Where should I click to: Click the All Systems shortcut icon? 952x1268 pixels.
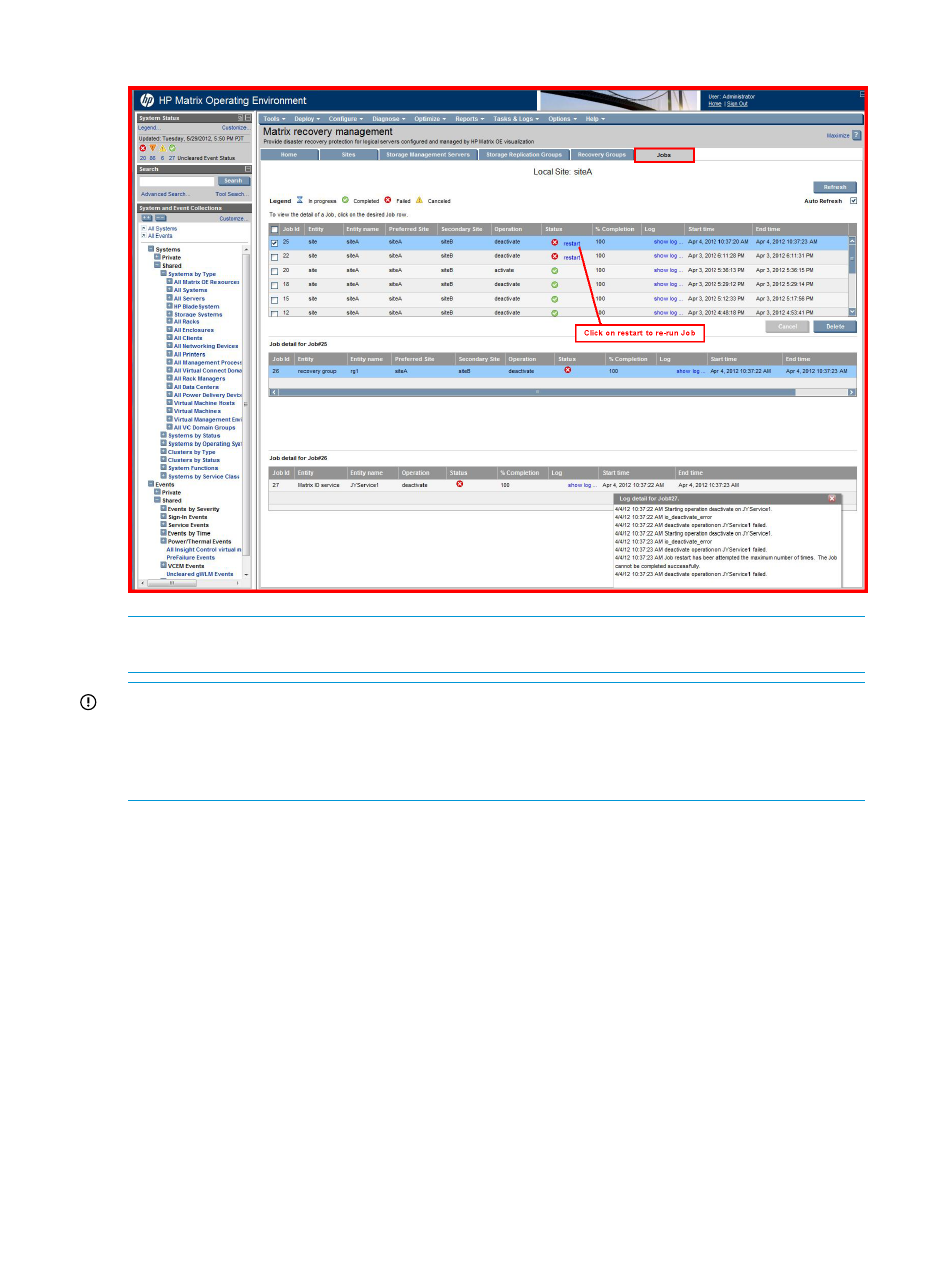click(143, 229)
